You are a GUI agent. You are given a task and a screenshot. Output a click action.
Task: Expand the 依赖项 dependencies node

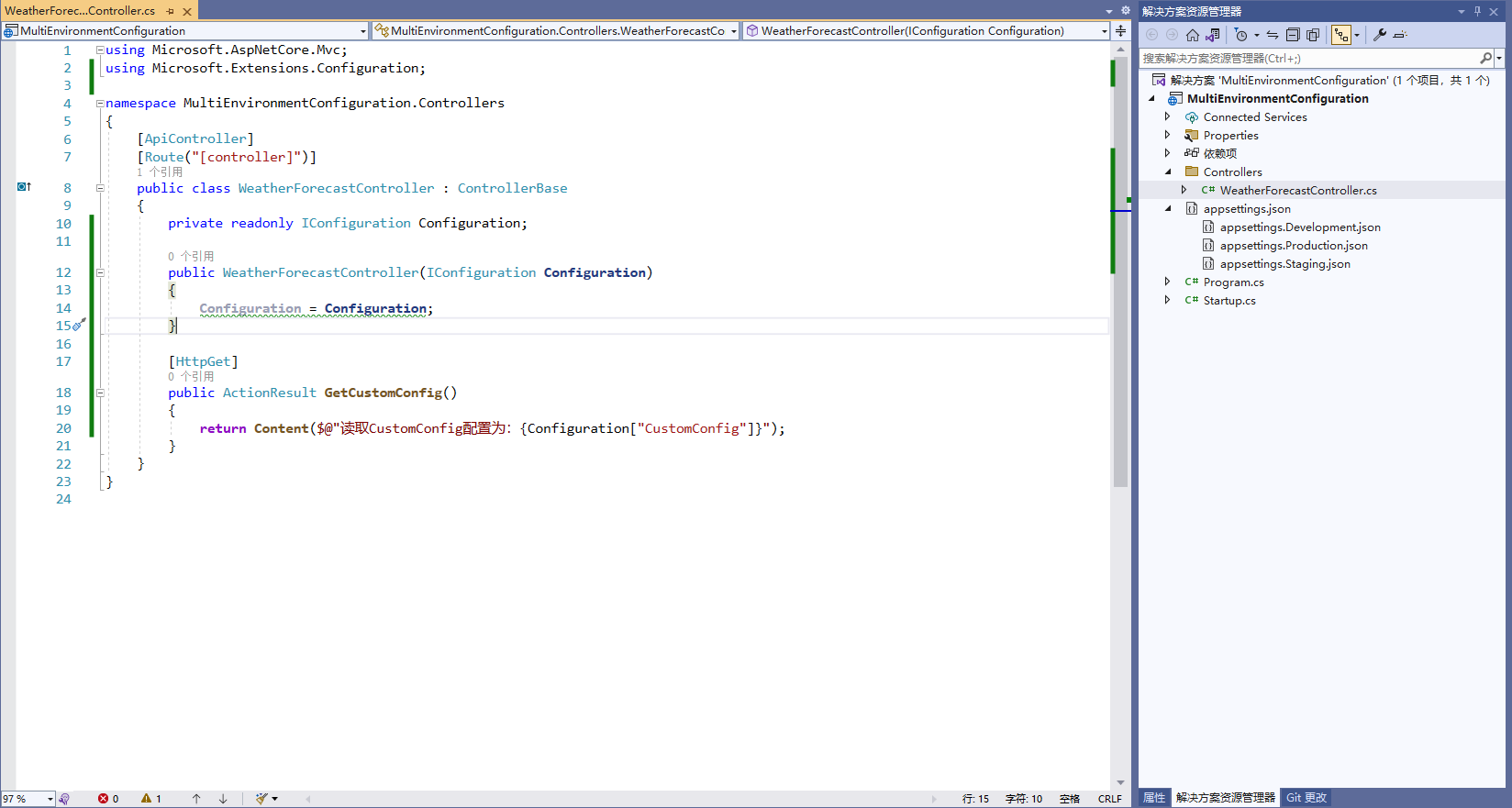coord(1168,153)
